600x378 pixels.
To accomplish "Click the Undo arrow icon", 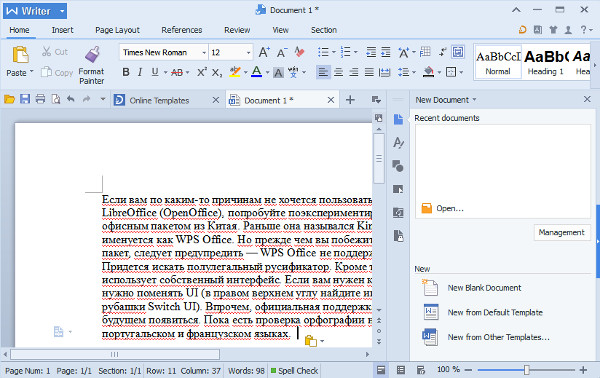I will pyautogui.click(x=71, y=99).
